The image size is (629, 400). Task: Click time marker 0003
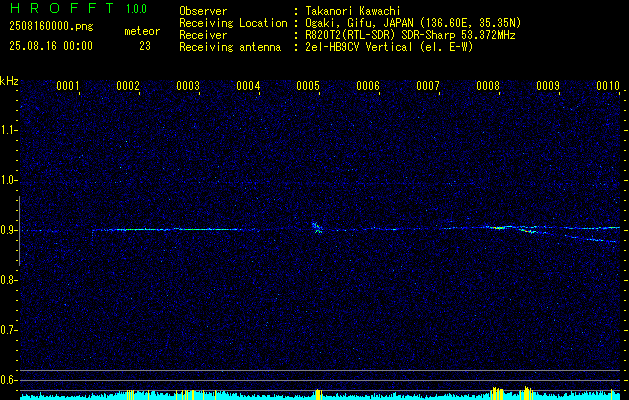(188, 85)
